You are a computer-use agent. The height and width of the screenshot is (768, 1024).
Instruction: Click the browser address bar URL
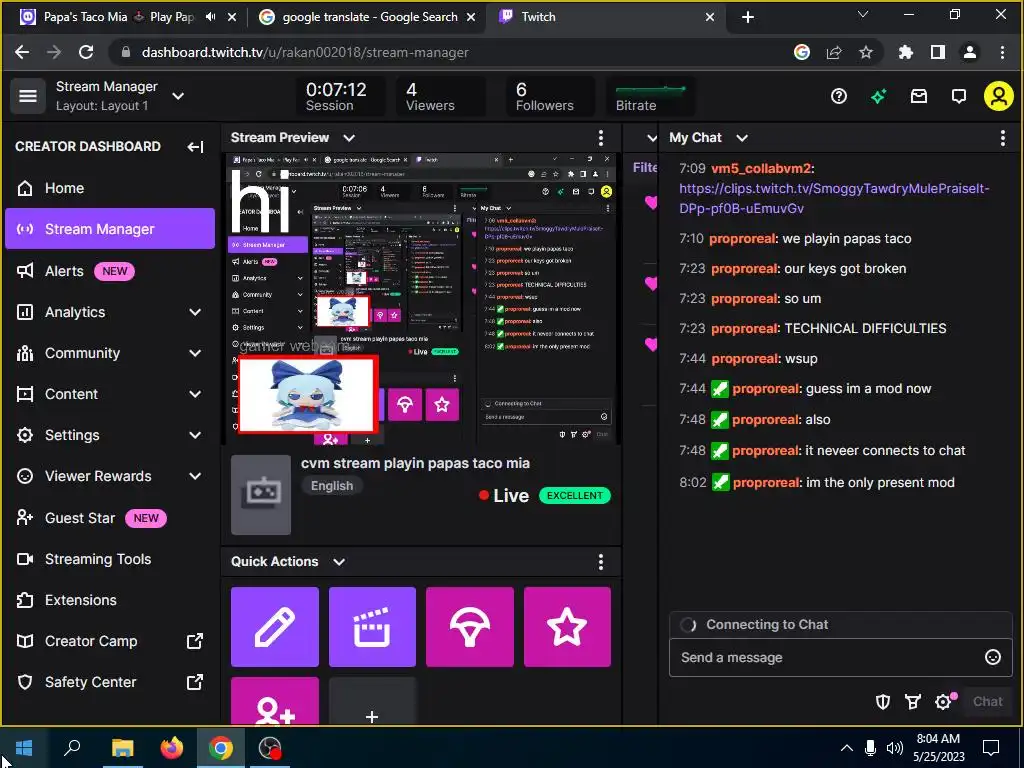click(x=305, y=52)
